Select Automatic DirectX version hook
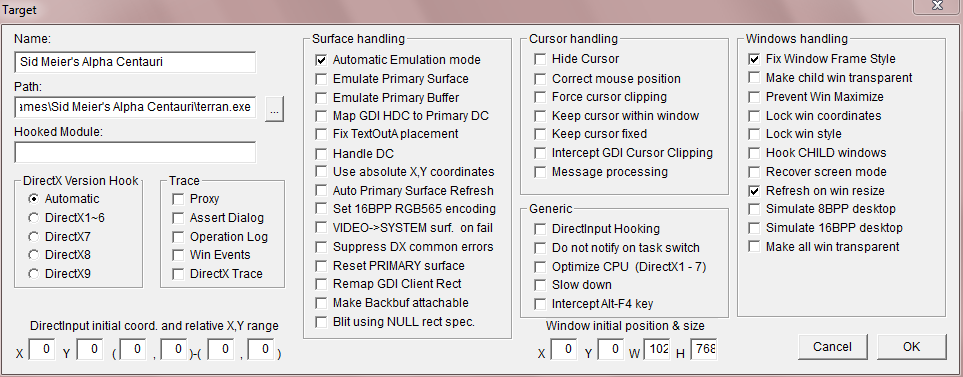This screenshot has width=963, height=377. tap(34, 199)
